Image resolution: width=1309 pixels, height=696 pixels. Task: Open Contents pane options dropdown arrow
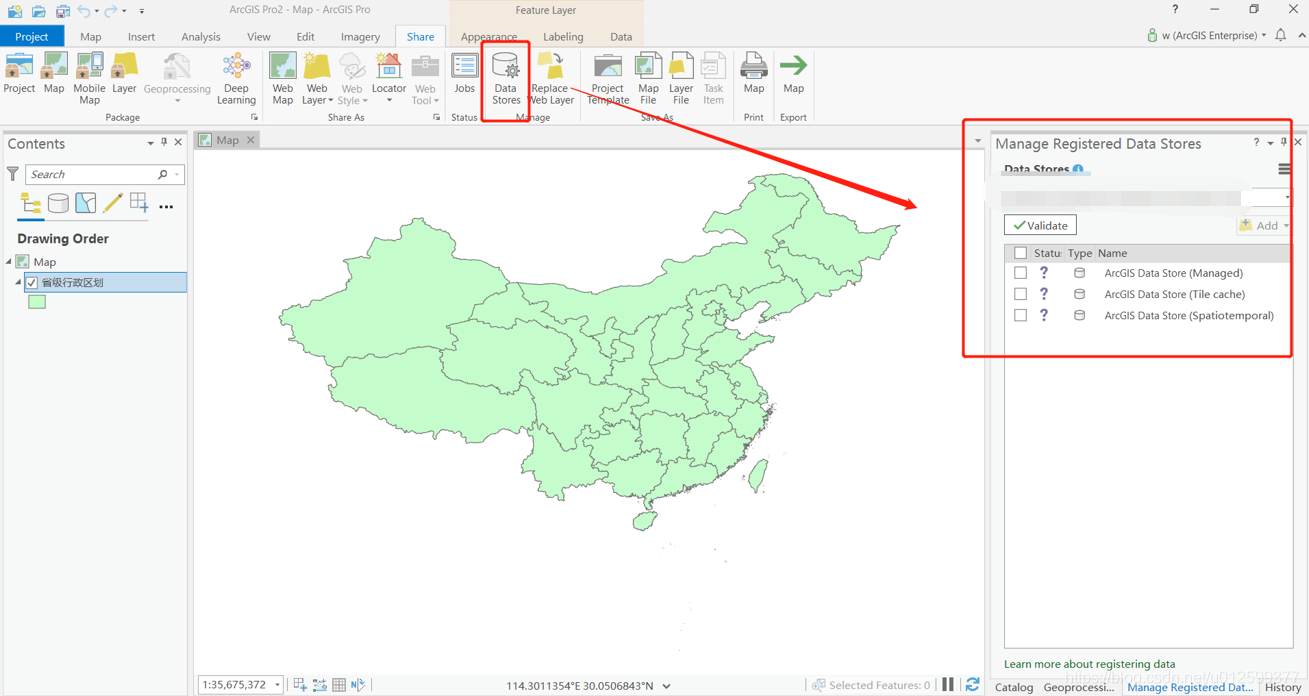(151, 143)
